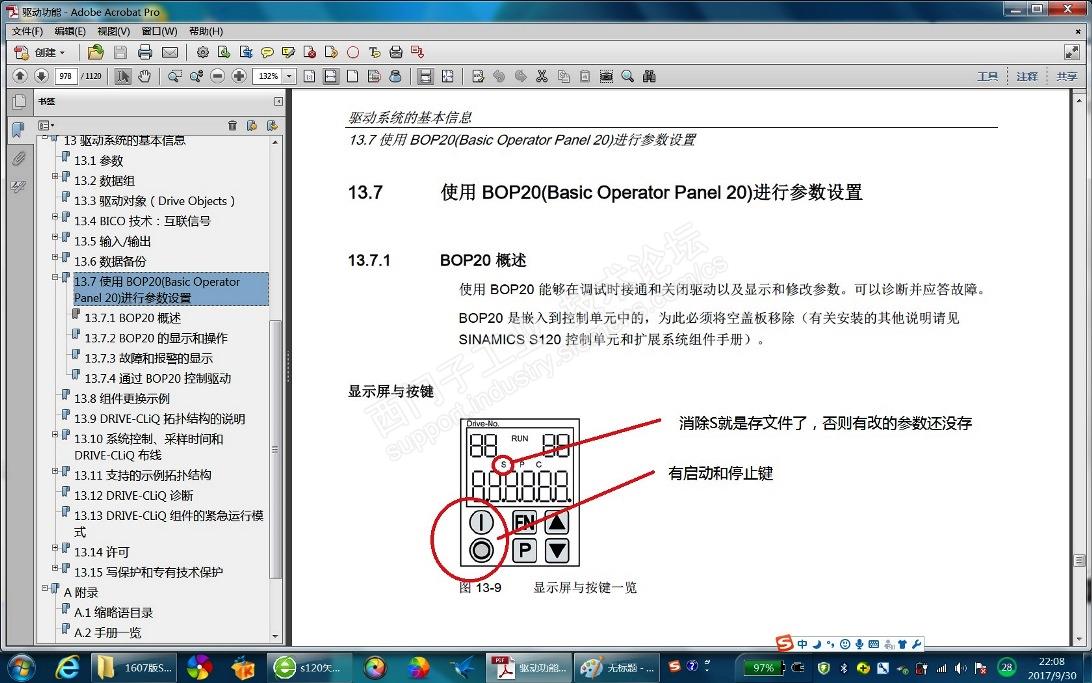1092x683 pixels.
Task: Collapse the bookmarks panel with its close button
Action: coord(279,102)
